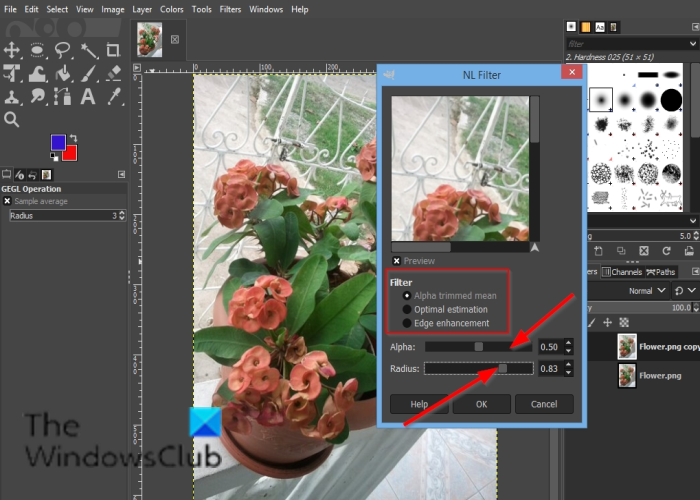Select the Zoom magnifier tool
This screenshot has height=500, width=700.
tap(12, 120)
